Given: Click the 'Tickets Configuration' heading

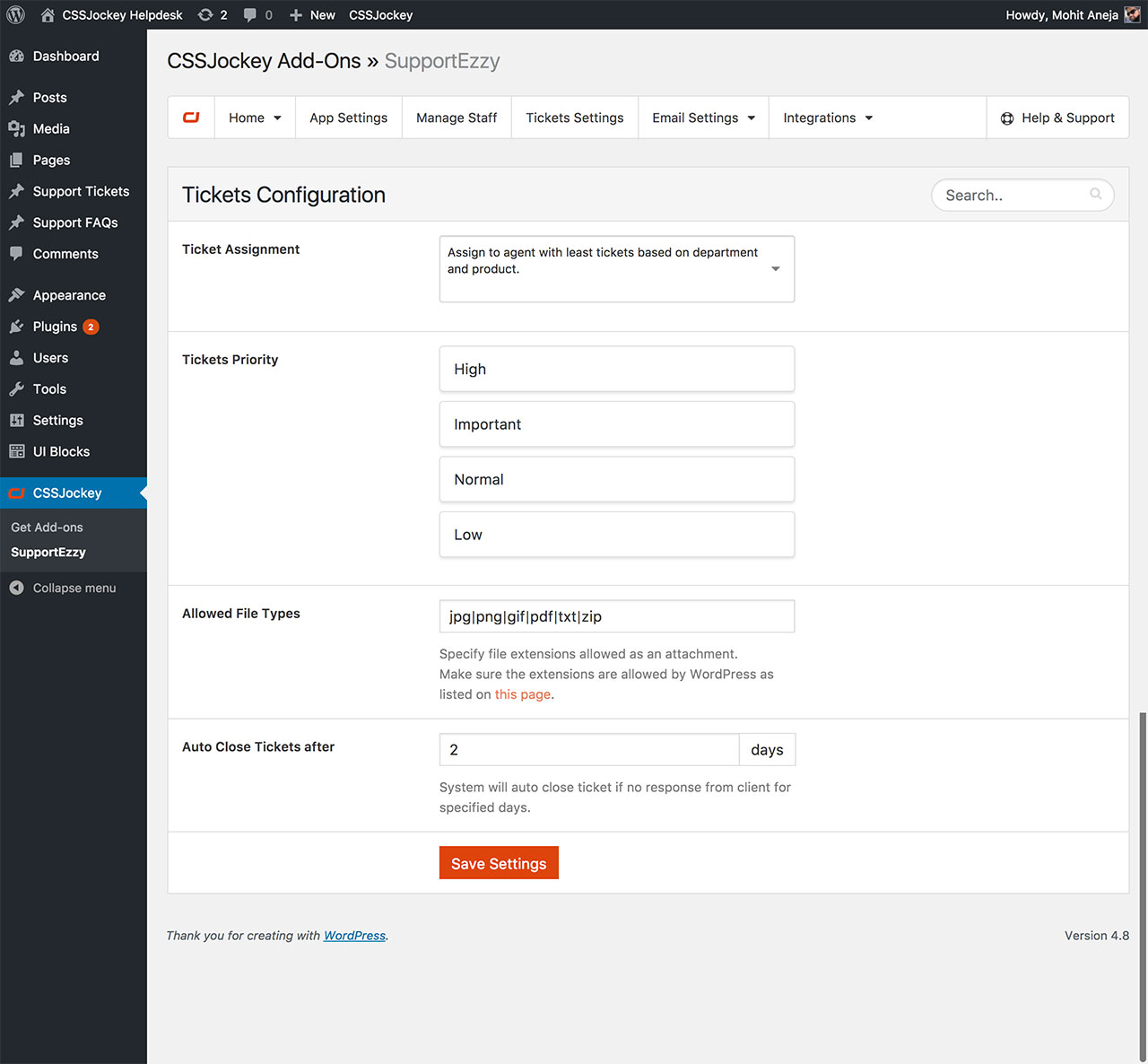Looking at the screenshot, I should pyautogui.click(x=283, y=195).
